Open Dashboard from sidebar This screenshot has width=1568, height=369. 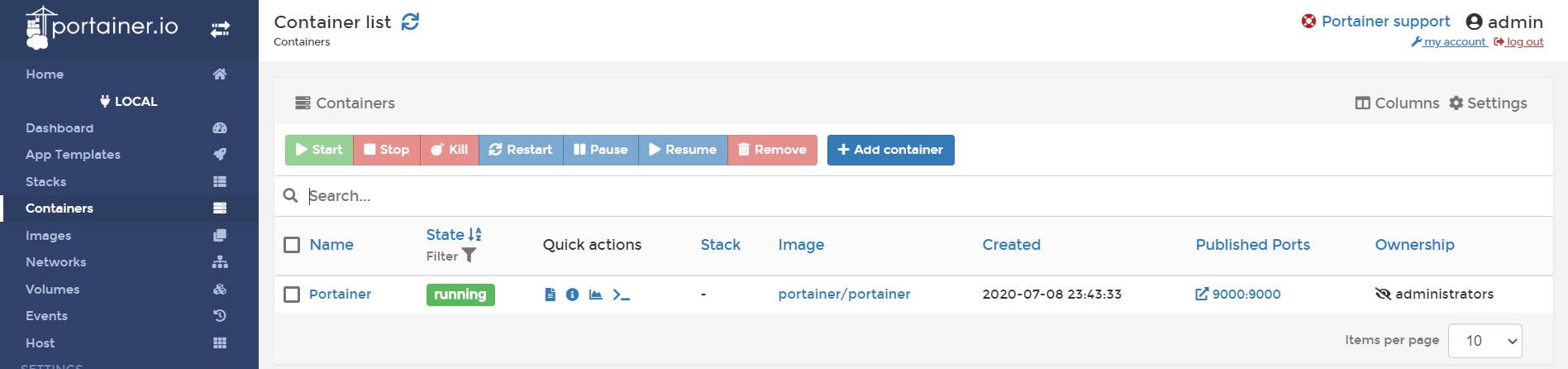pos(60,128)
